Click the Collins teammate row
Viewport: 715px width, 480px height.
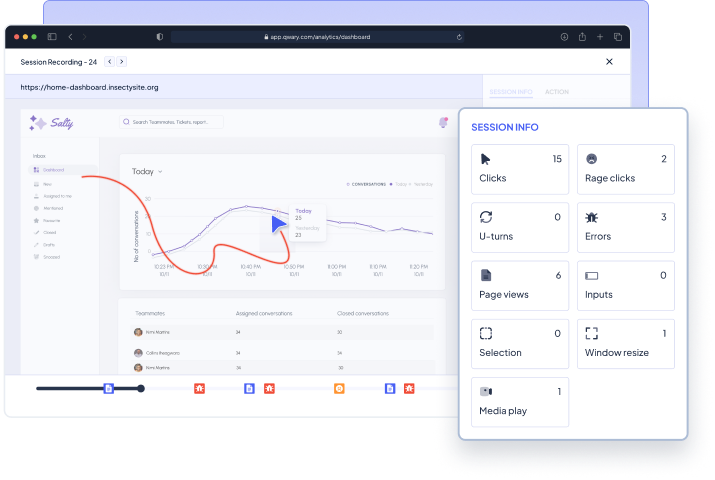[283, 353]
